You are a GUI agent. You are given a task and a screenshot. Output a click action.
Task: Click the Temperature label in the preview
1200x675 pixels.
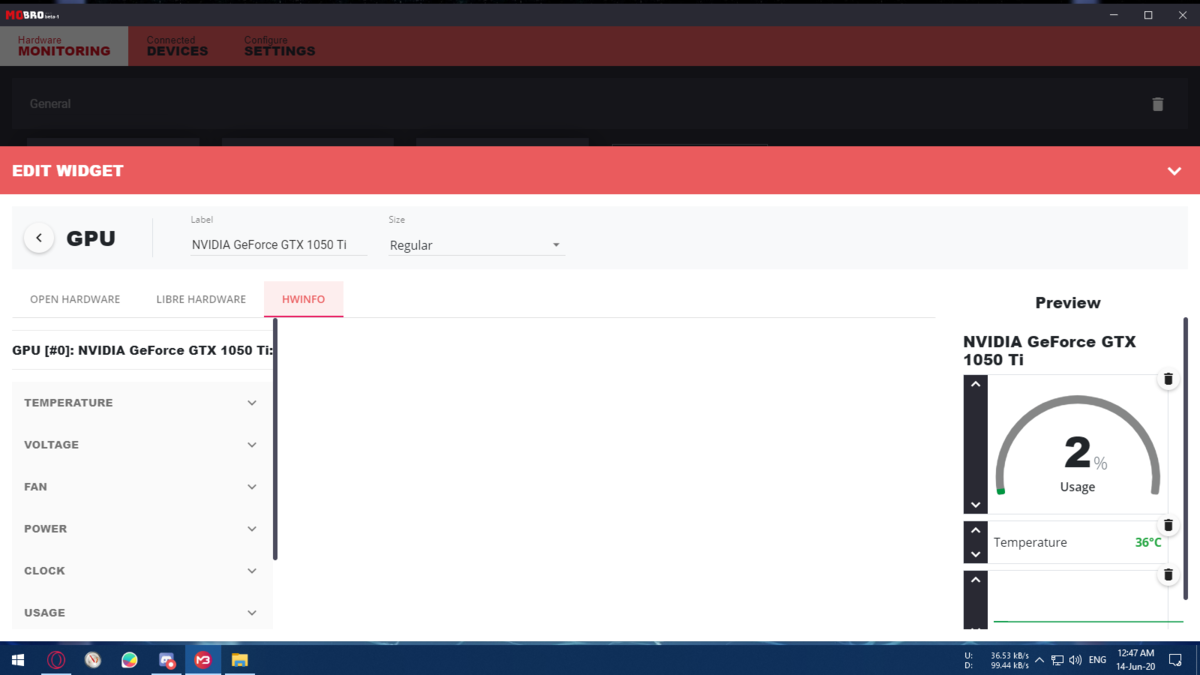click(1030, 543)
